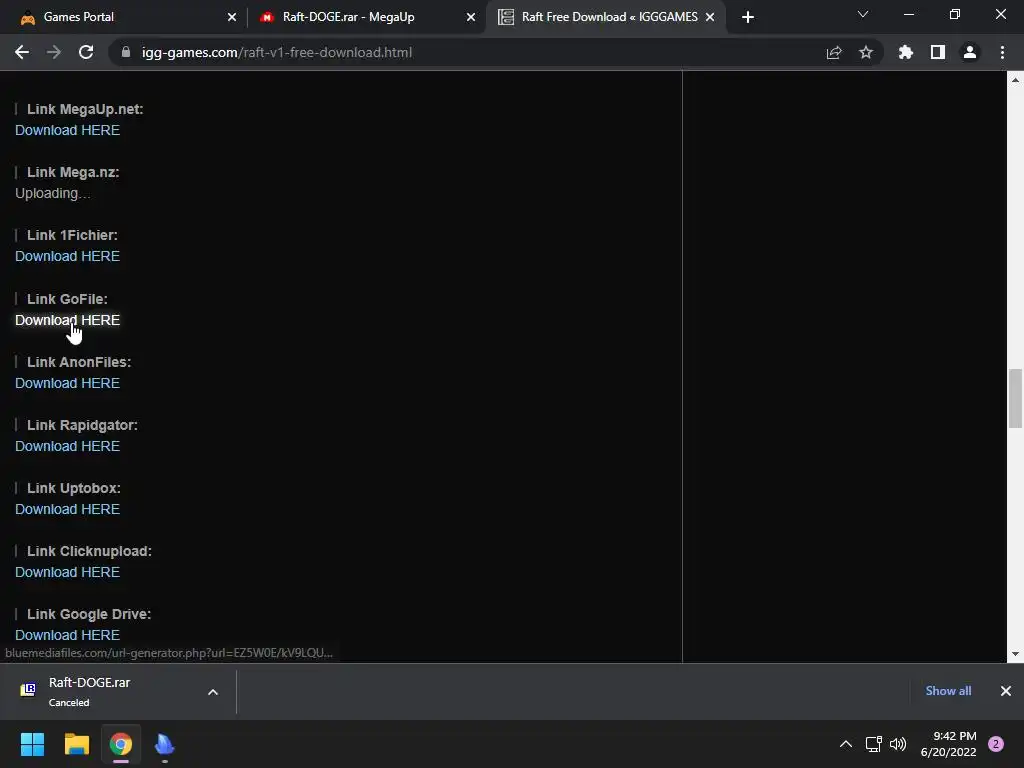Toggle the browser side panel

938,52
